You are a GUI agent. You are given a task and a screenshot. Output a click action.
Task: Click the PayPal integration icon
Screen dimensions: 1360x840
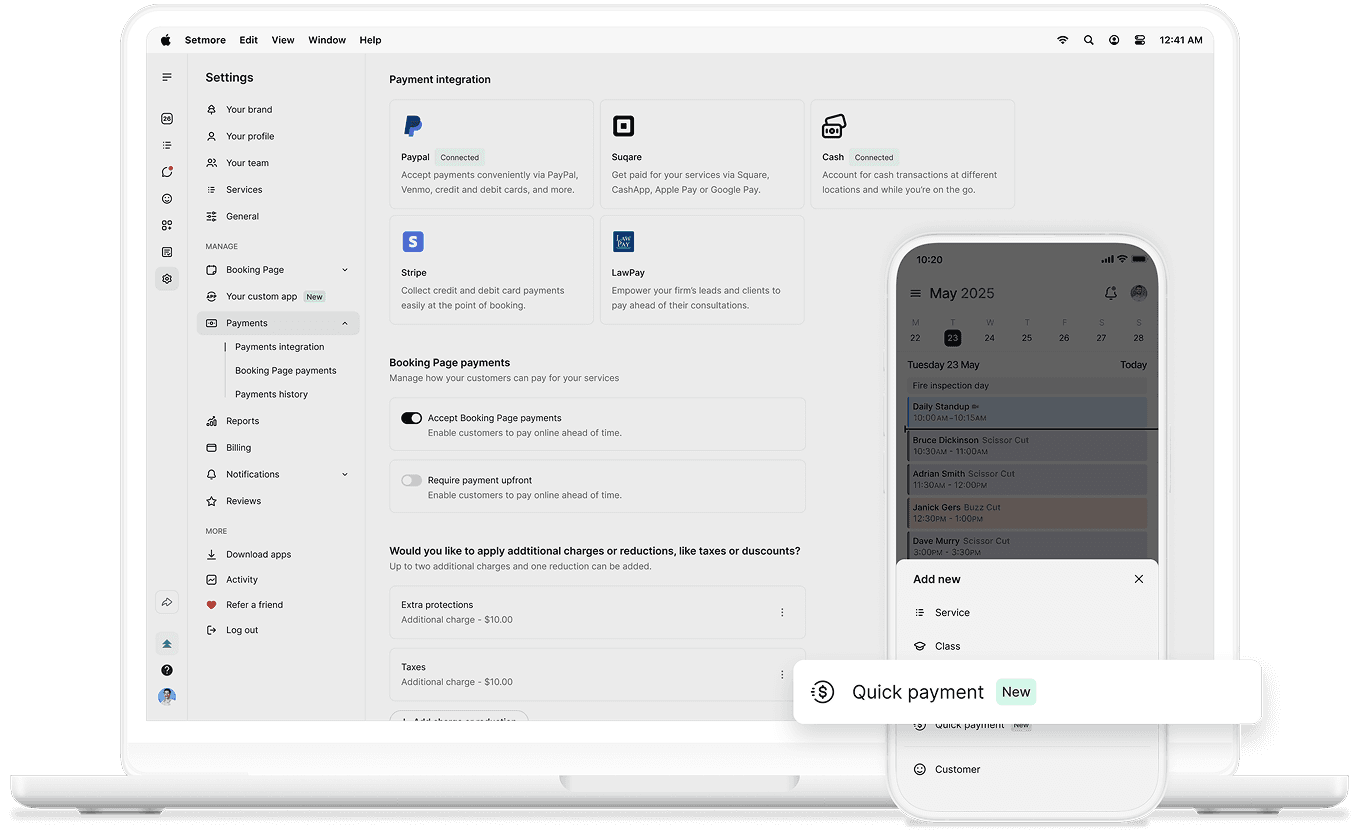(x=413, y=125)
